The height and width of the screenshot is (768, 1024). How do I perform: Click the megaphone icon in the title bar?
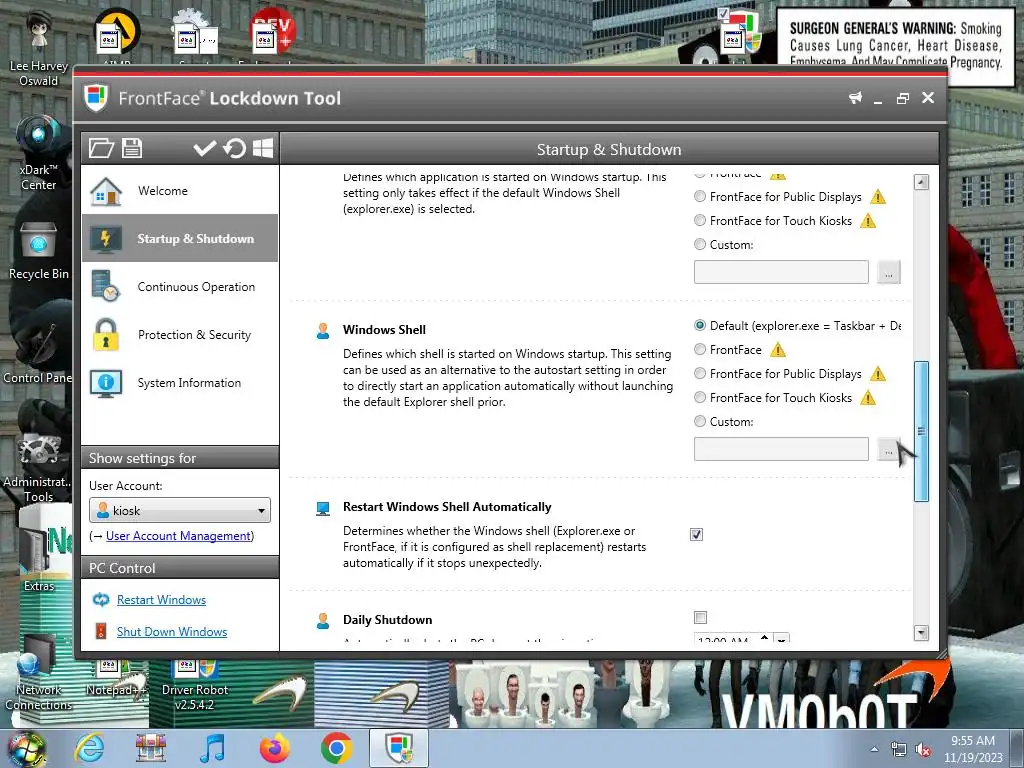(855, 98)
